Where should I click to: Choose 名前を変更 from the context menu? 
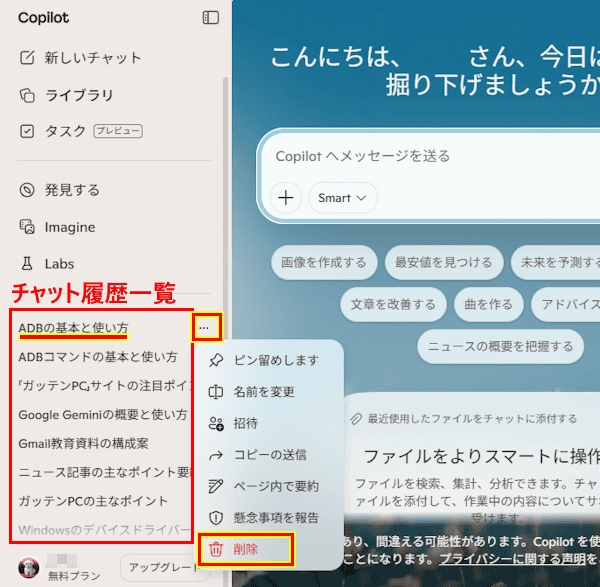269,392
